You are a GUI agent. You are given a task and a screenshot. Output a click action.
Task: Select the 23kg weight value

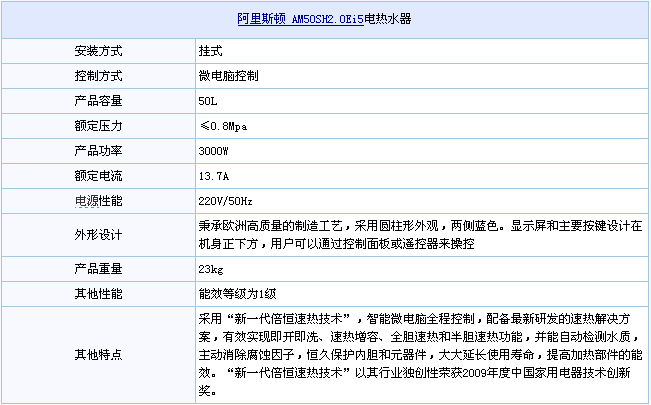210,269
